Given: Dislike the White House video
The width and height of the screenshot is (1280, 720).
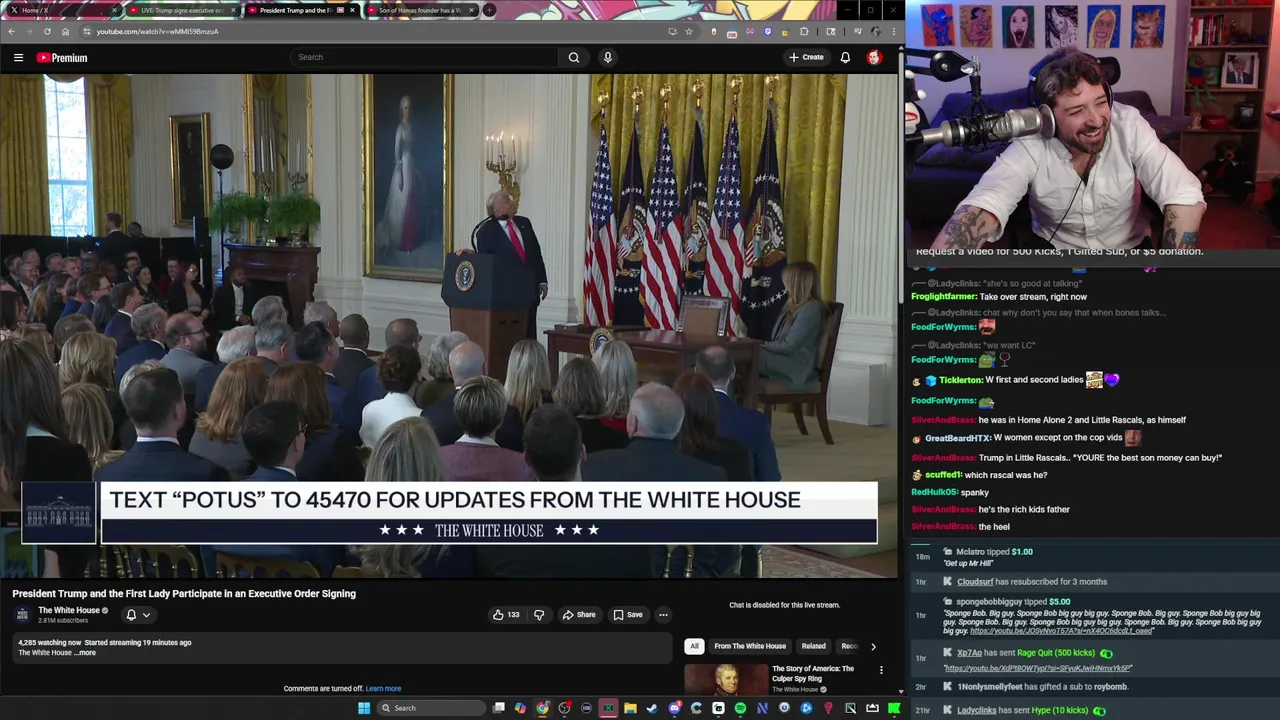Looking at the screenshot, I should (x=539, y=615).
